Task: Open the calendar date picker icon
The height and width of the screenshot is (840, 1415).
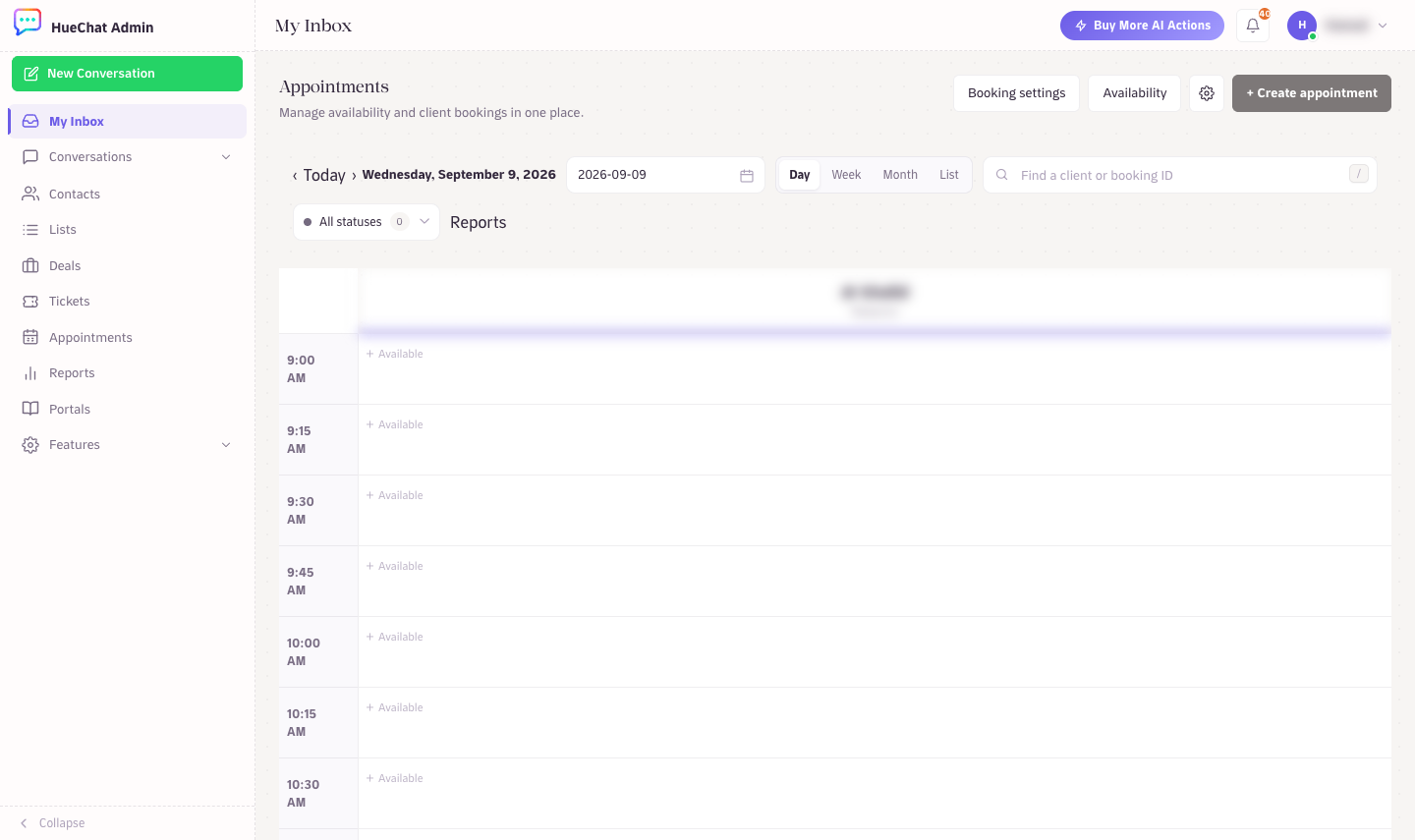Action: tap(747, 176)
